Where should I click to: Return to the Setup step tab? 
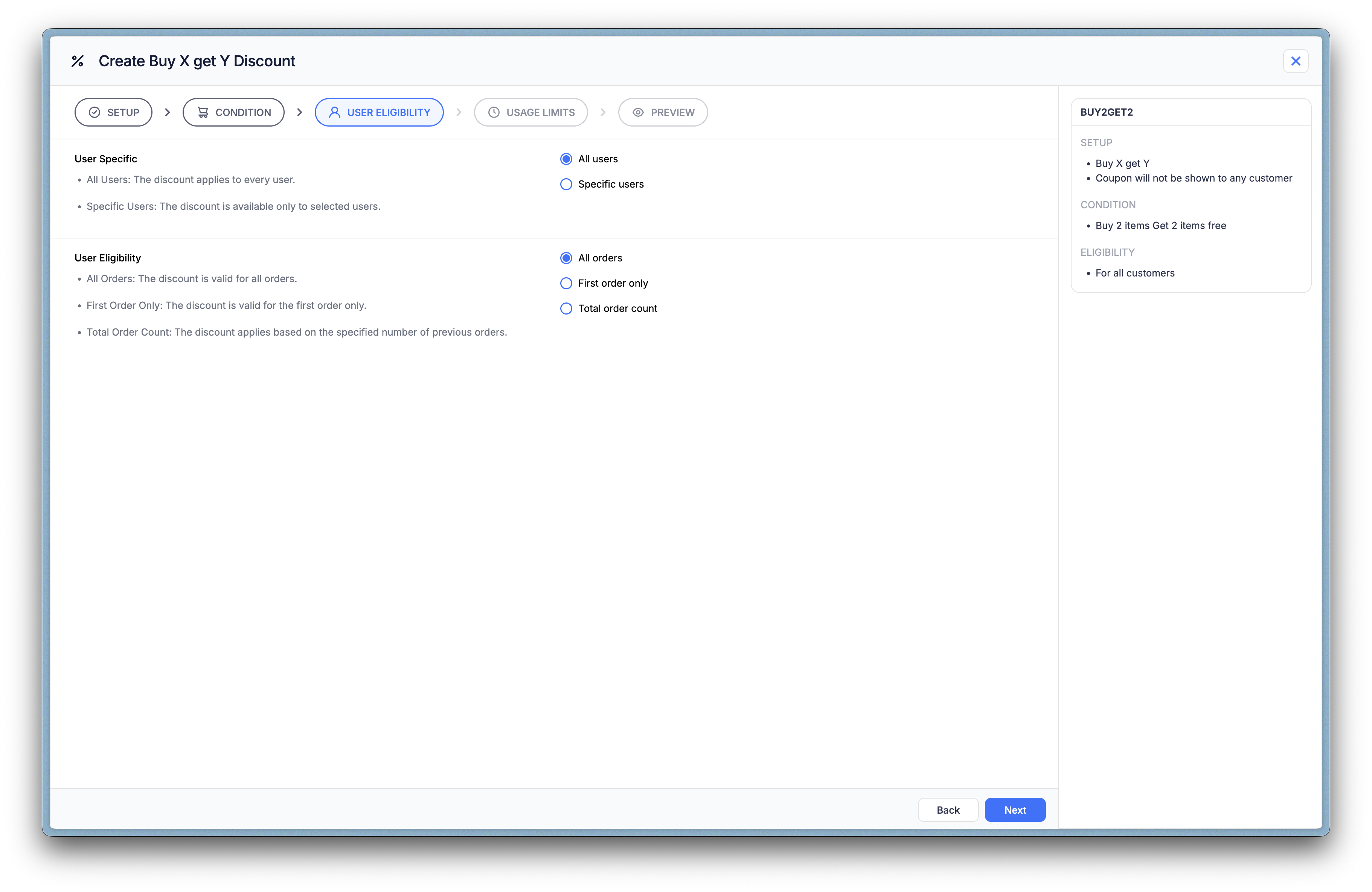click(114, 112)
